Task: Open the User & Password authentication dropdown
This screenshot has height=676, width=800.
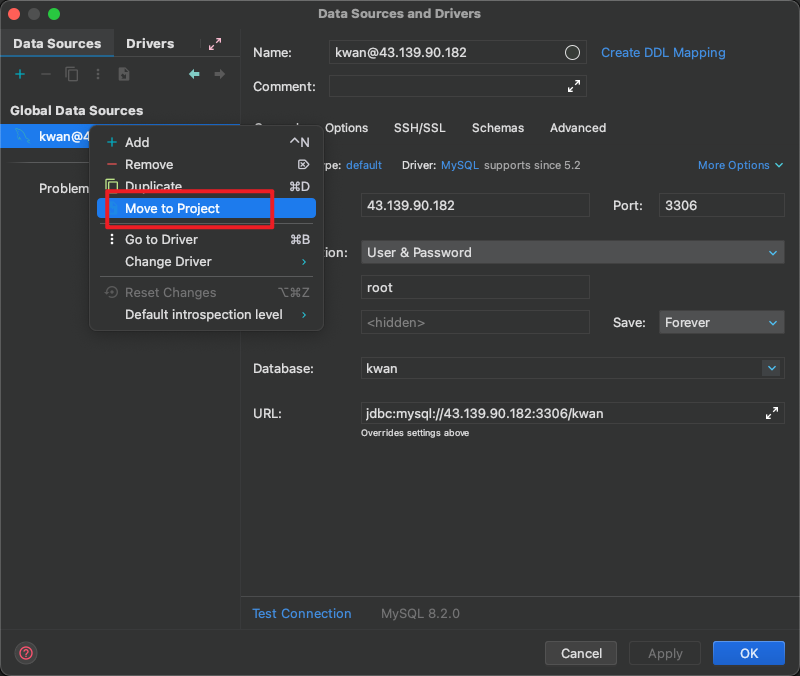Action: pos(572,253)
